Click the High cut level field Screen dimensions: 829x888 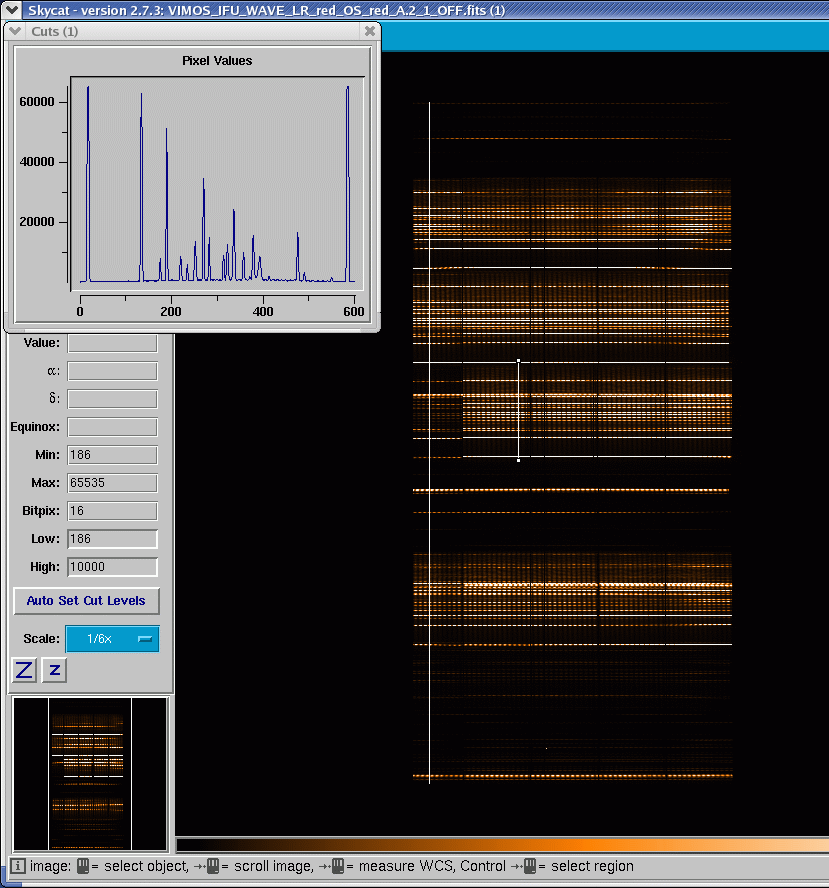click(113, 567)
